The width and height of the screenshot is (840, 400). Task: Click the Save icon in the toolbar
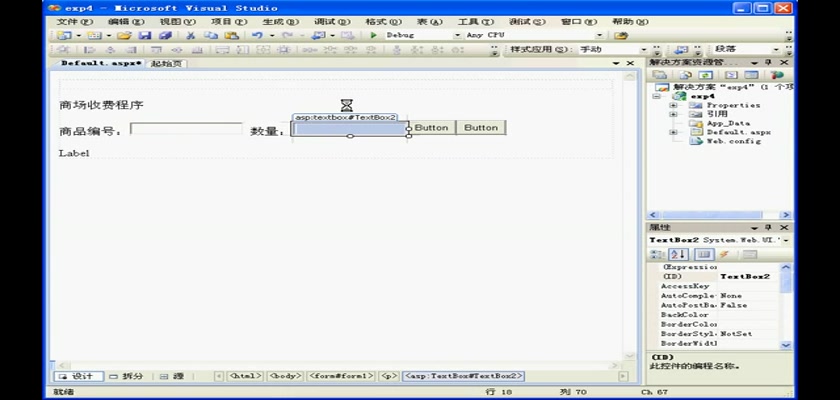tap(145, 35)
